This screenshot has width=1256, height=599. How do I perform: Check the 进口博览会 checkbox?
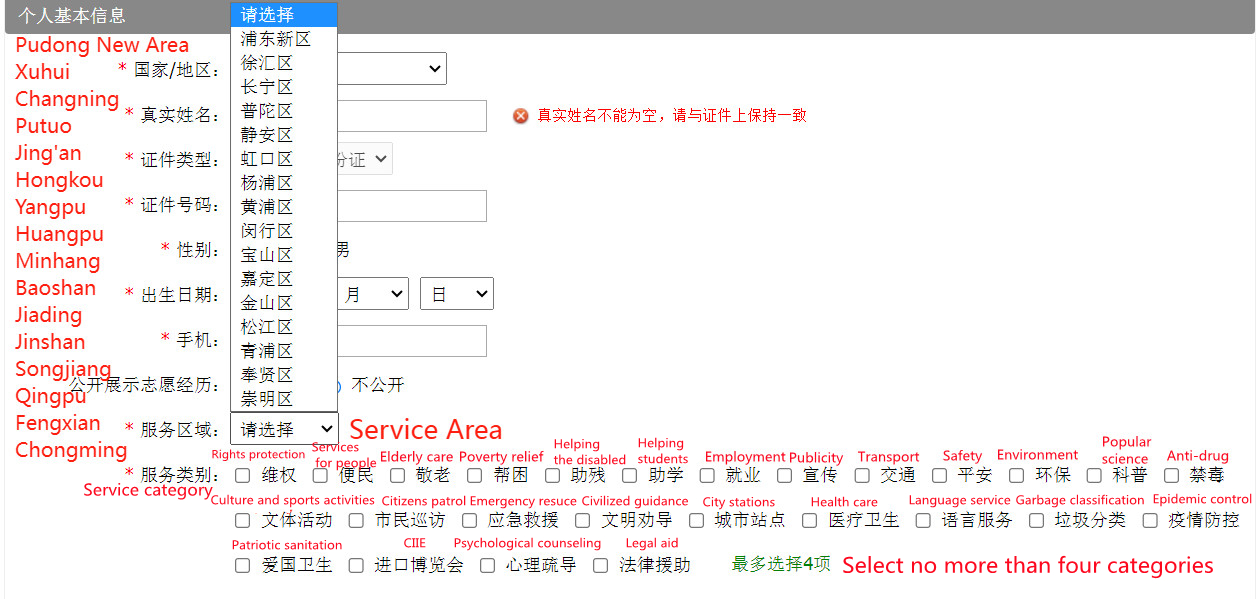tap(356, 565)
